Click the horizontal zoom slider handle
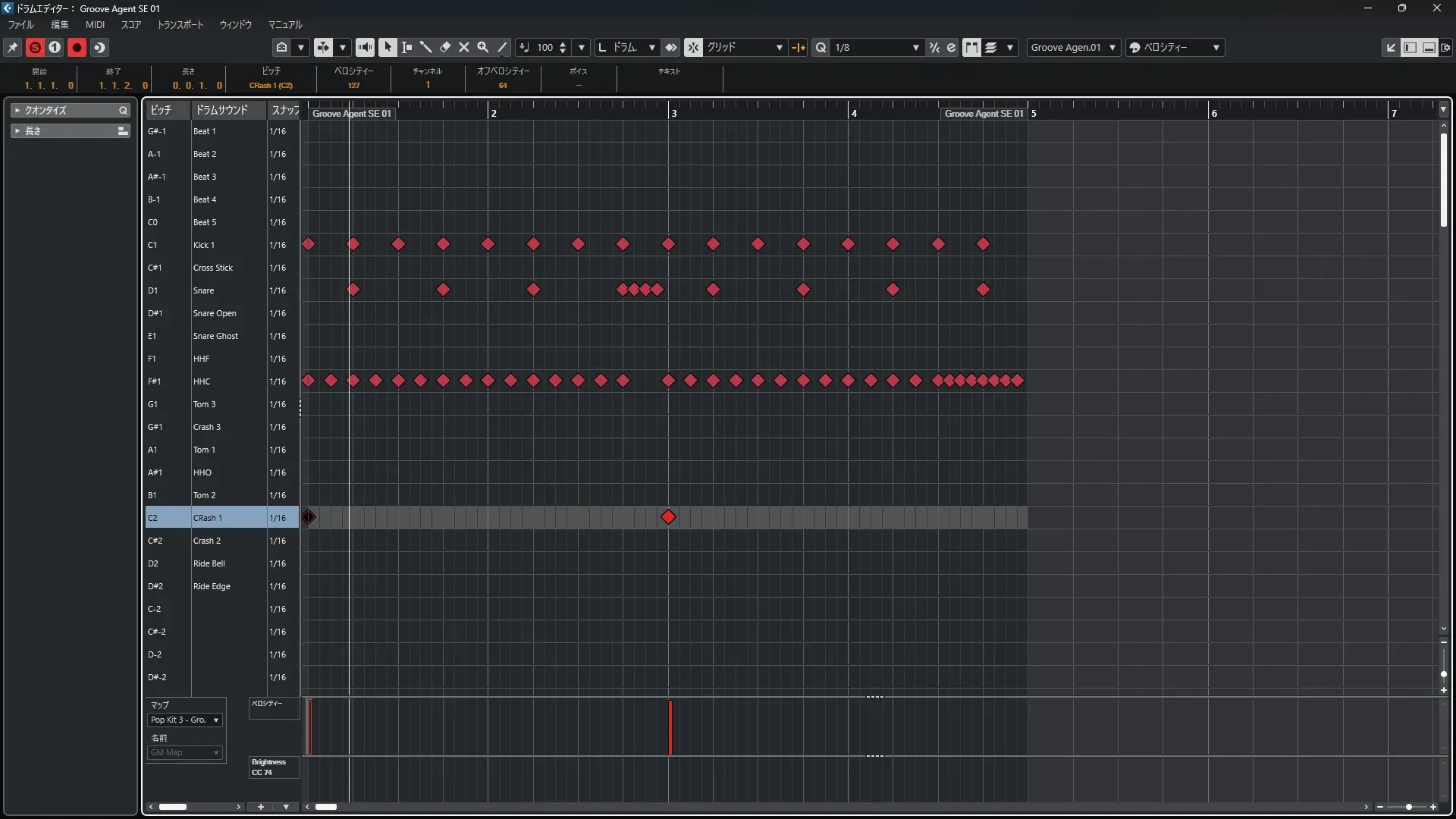This screenshot has width=1456, height=819. tap(1408, 807)
